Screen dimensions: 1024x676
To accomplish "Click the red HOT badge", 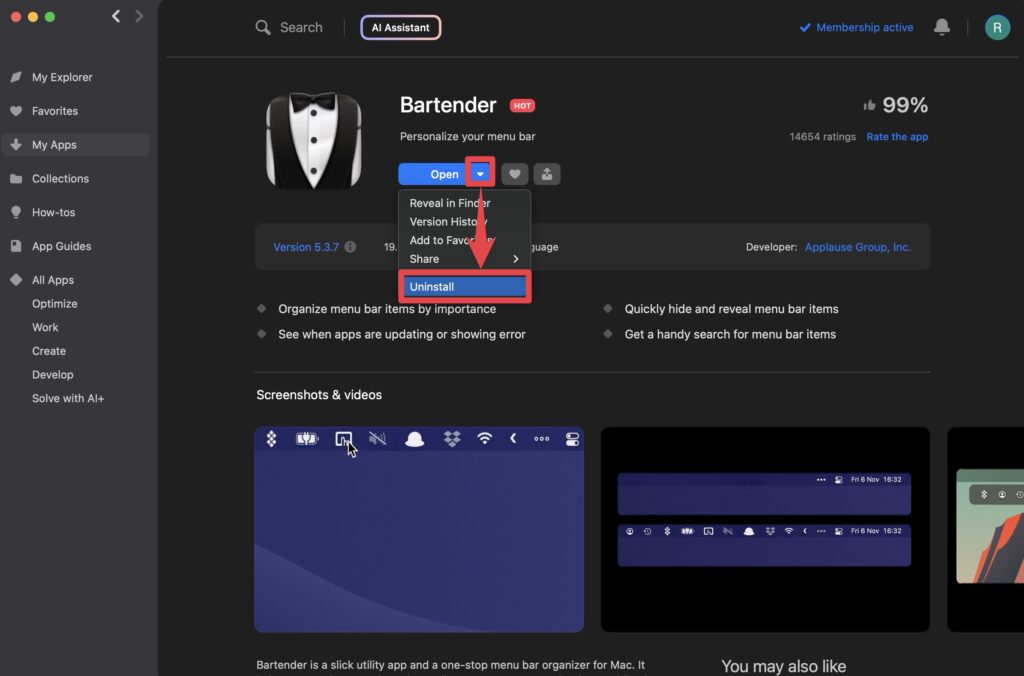I will click(x=522, y=106).
